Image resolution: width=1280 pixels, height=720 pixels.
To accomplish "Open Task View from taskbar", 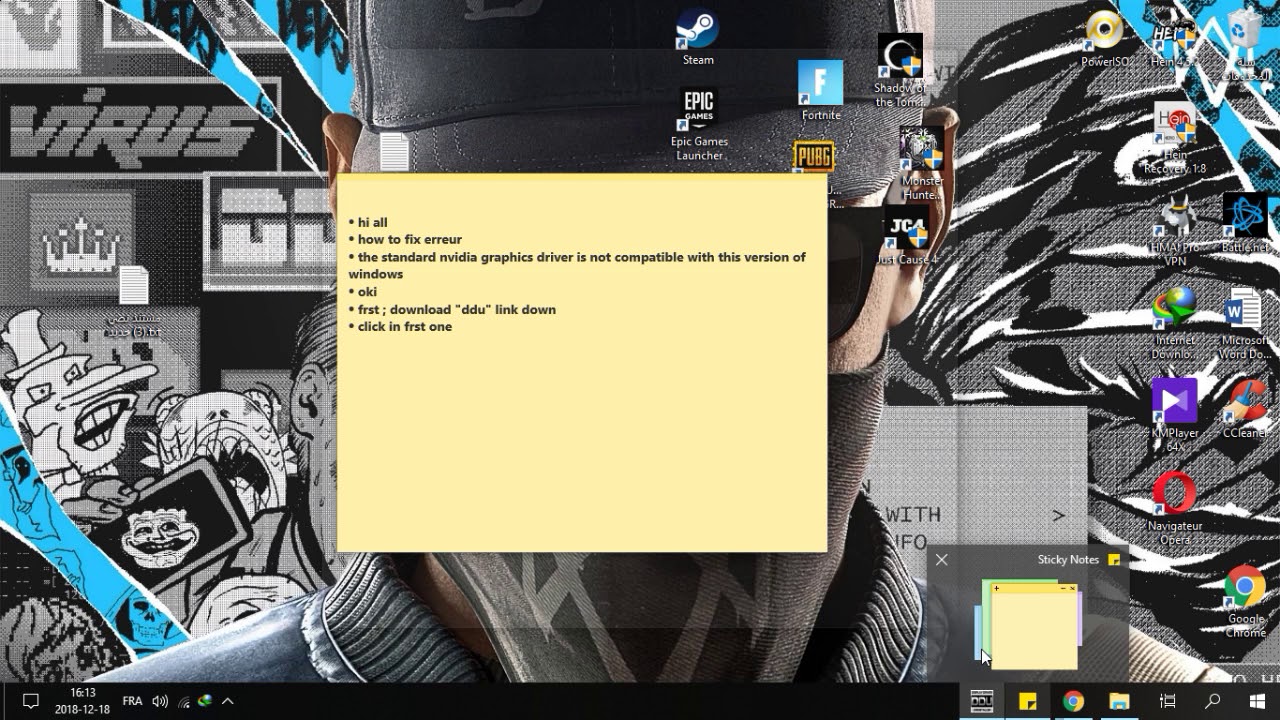I will point(1166,701).
